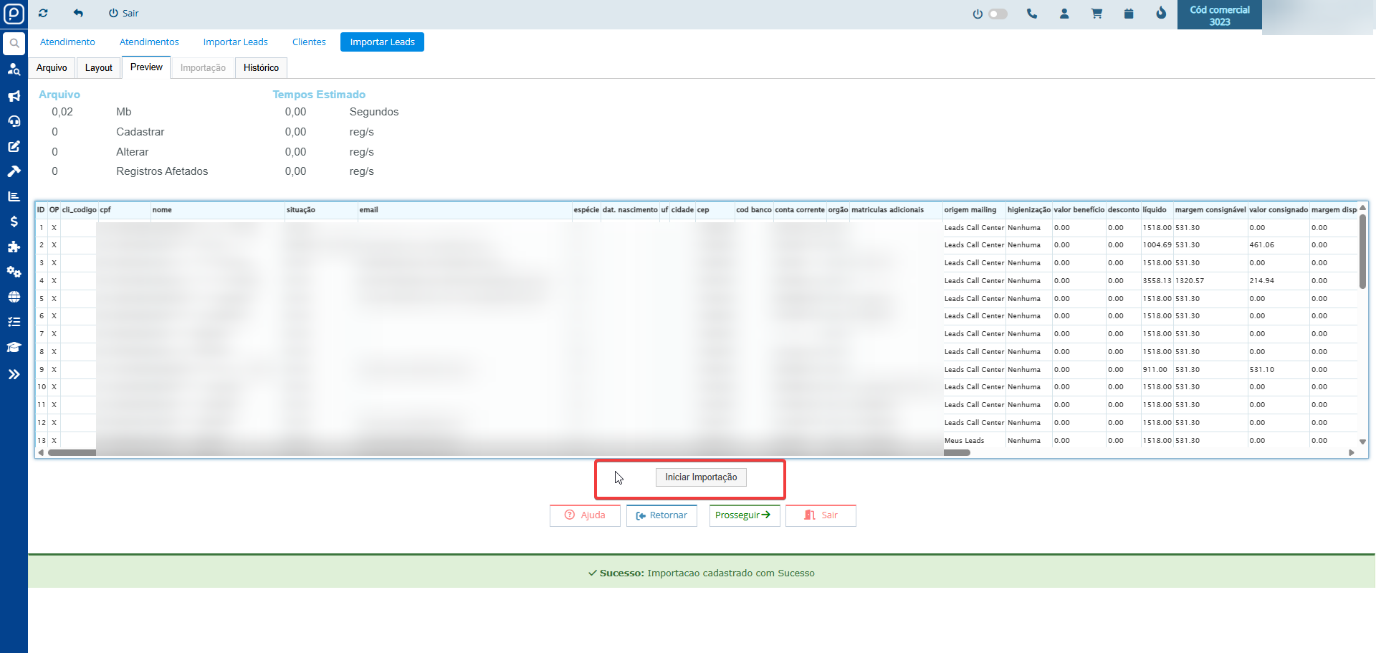Click the sidebar search field
This screenshot has width=1376, height=653.
coord(14,43)
